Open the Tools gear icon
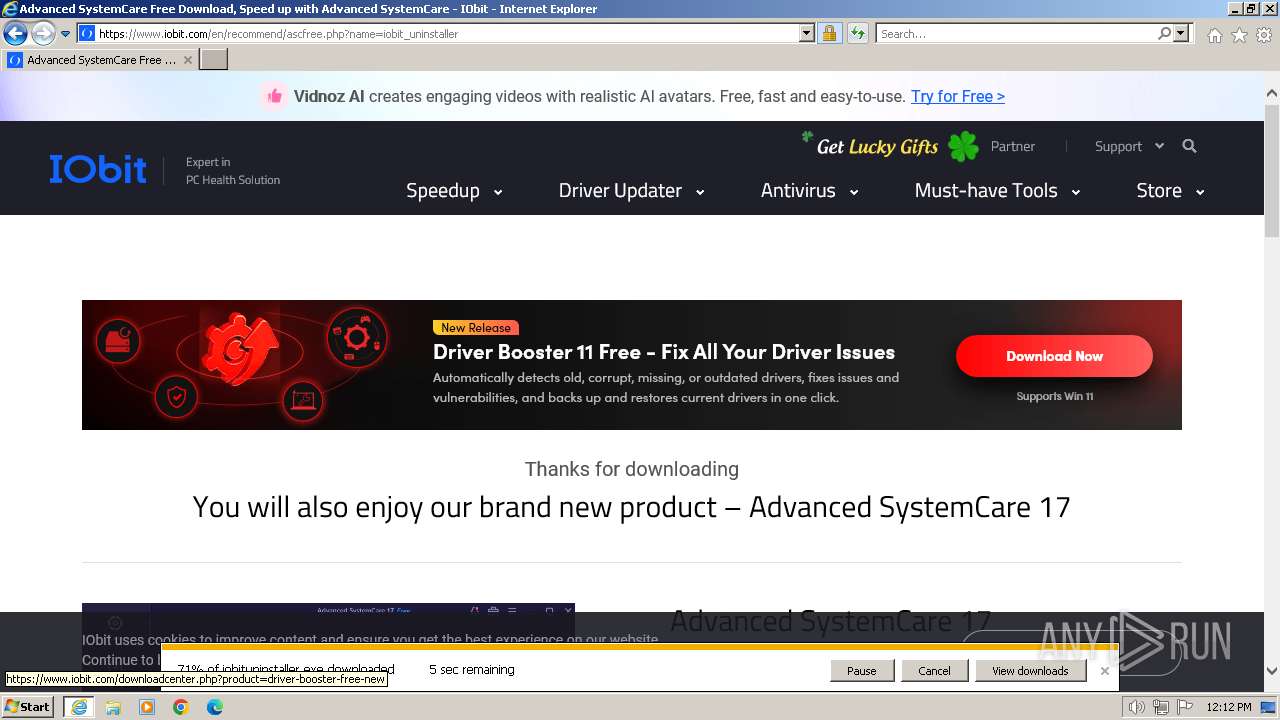 1264,35
